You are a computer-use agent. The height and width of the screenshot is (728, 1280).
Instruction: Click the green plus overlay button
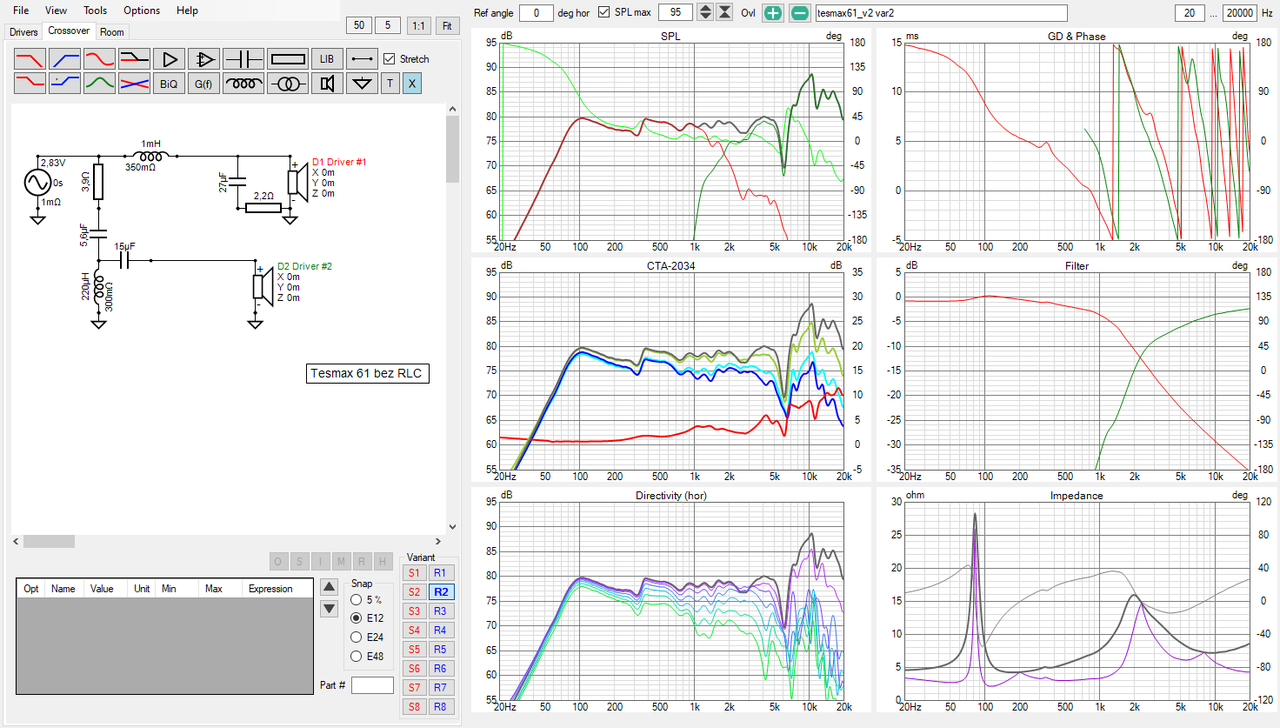pyautogui.click(x=773, y=13)
